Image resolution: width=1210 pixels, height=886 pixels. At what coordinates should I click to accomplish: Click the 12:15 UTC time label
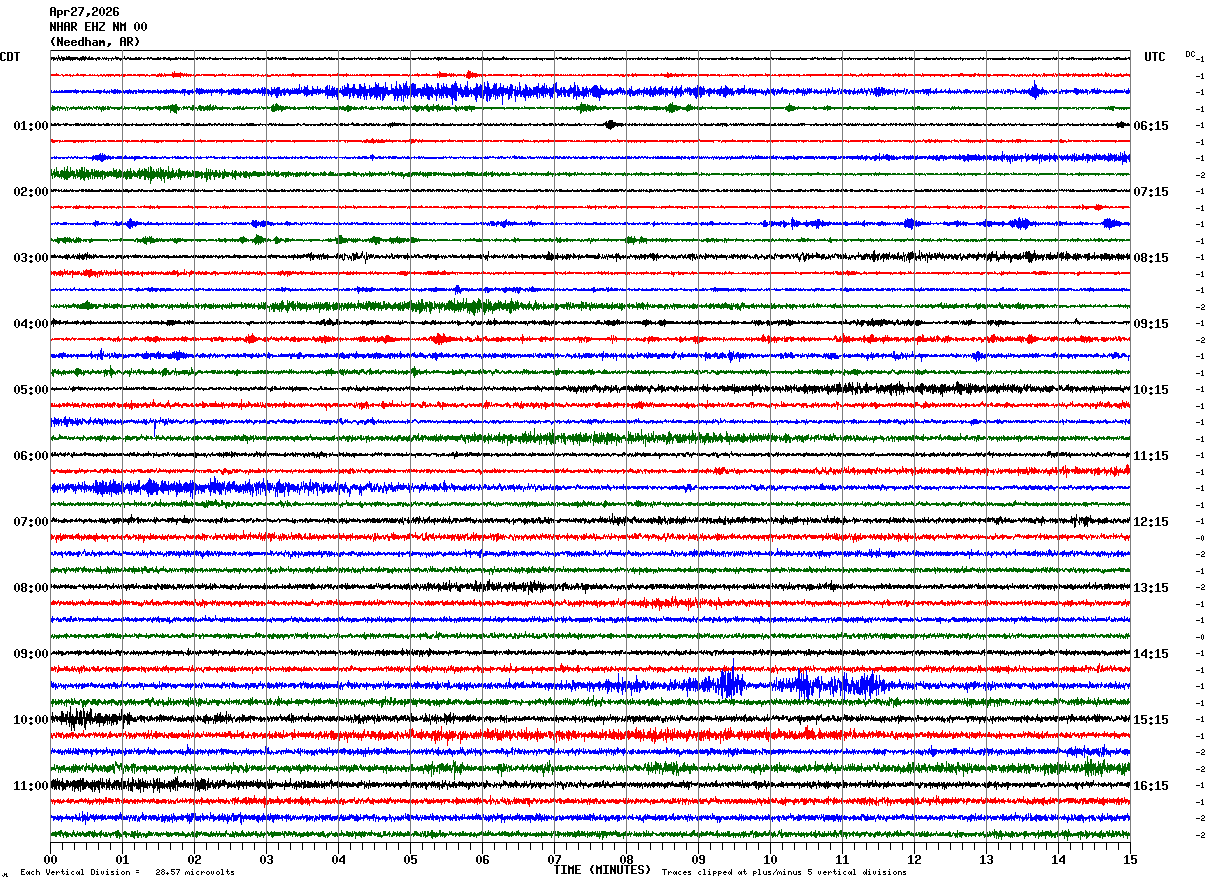click(x=1151, y=522)
